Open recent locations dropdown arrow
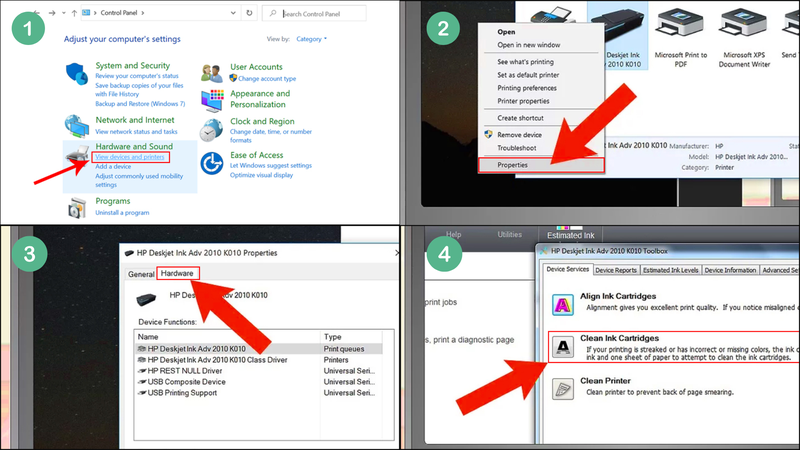 64,13
